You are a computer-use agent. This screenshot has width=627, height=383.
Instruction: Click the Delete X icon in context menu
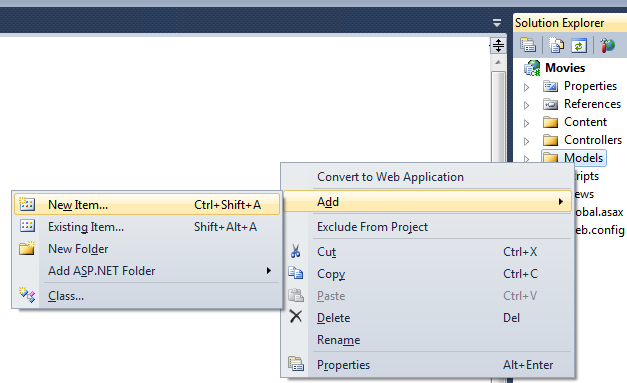coord(296,316)
